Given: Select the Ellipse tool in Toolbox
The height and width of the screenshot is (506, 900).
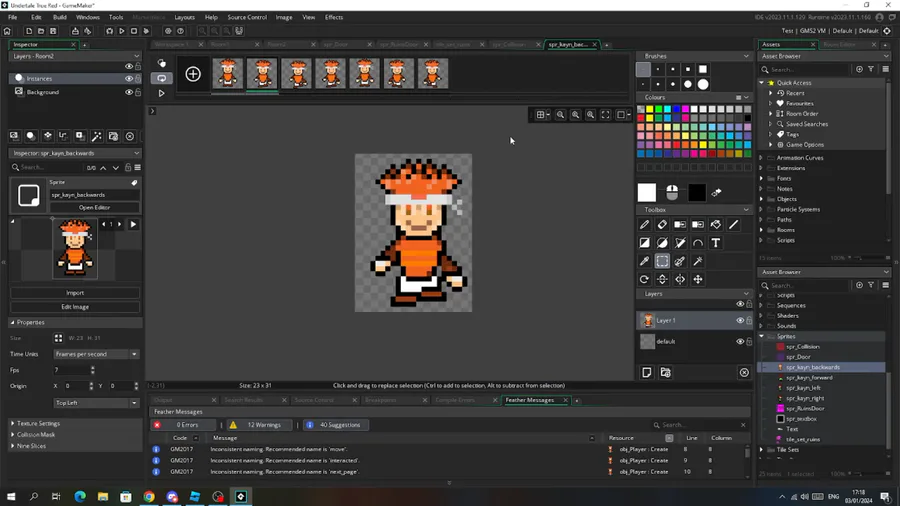Looking at the screenshot, I should click(x=662, y=243).
